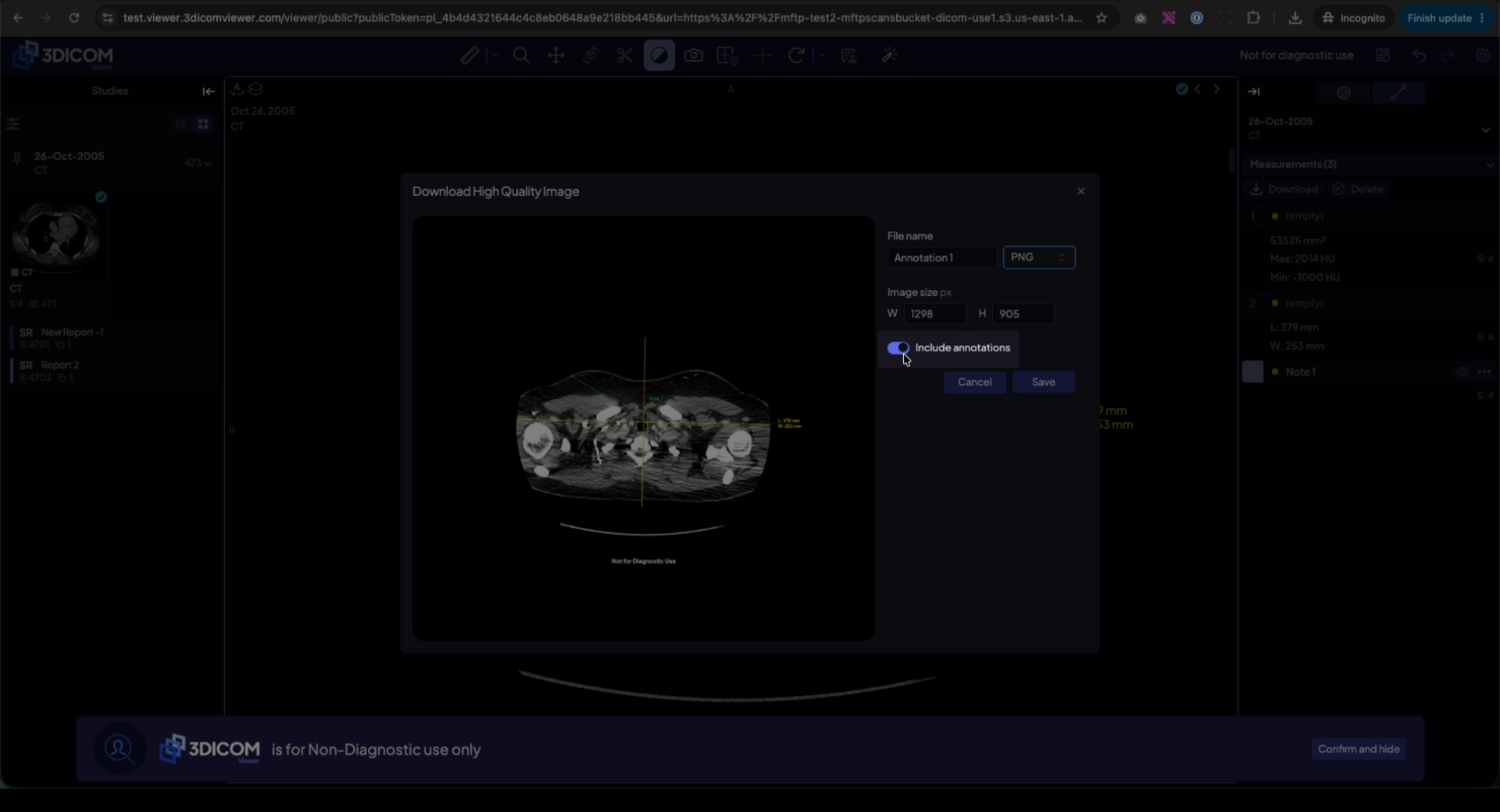Collapse the right measurements panel
The height and width of the screenshot is (812, 1500).
(1254, 91)
